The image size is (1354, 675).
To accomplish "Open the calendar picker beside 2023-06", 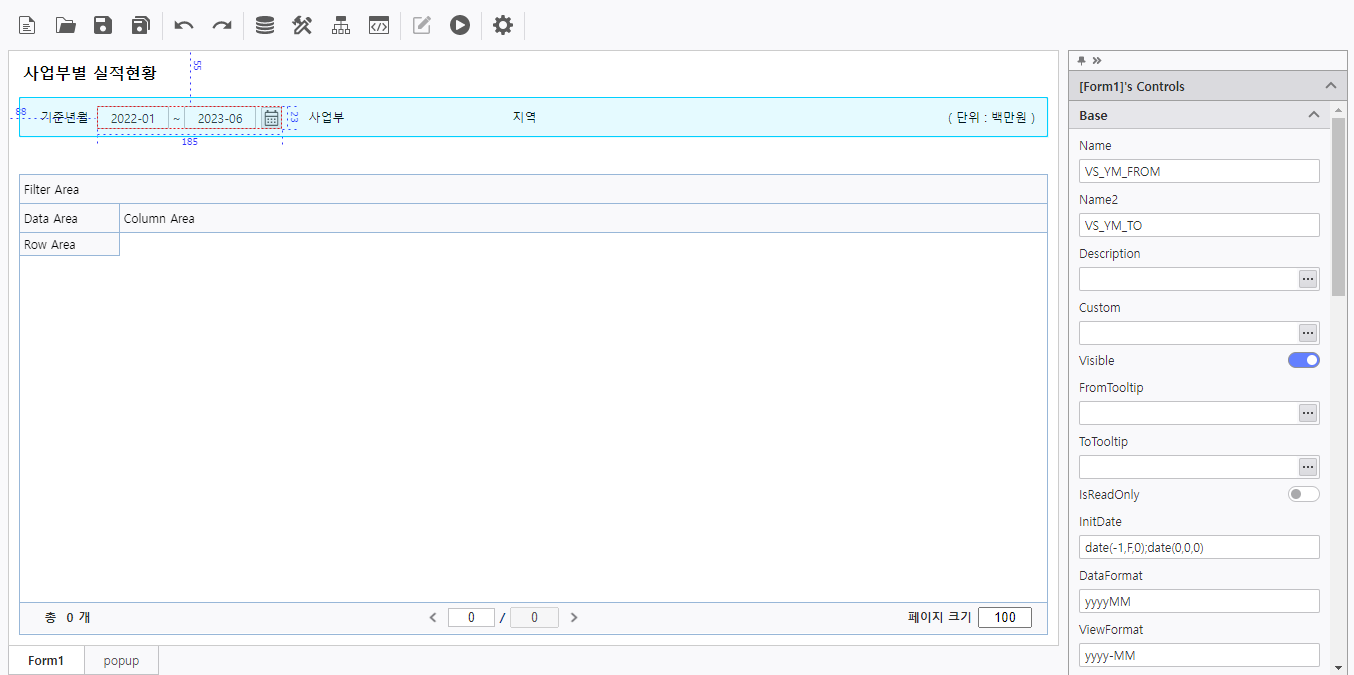I will click(271, 118).
